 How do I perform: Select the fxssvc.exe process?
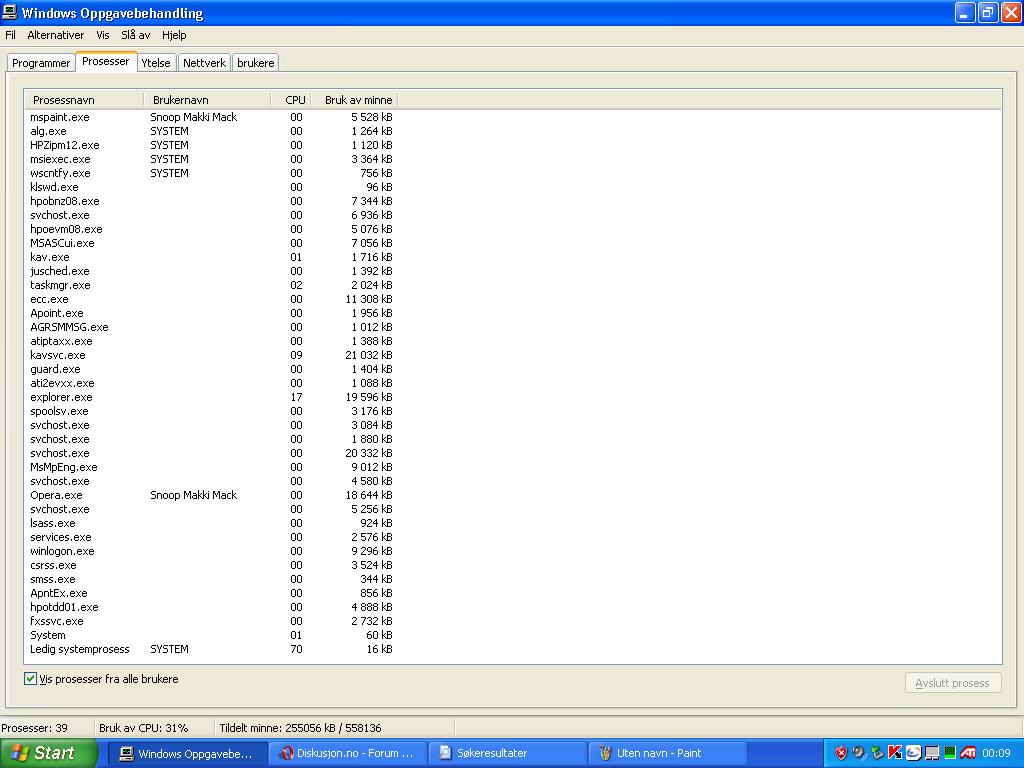[211, 621]
